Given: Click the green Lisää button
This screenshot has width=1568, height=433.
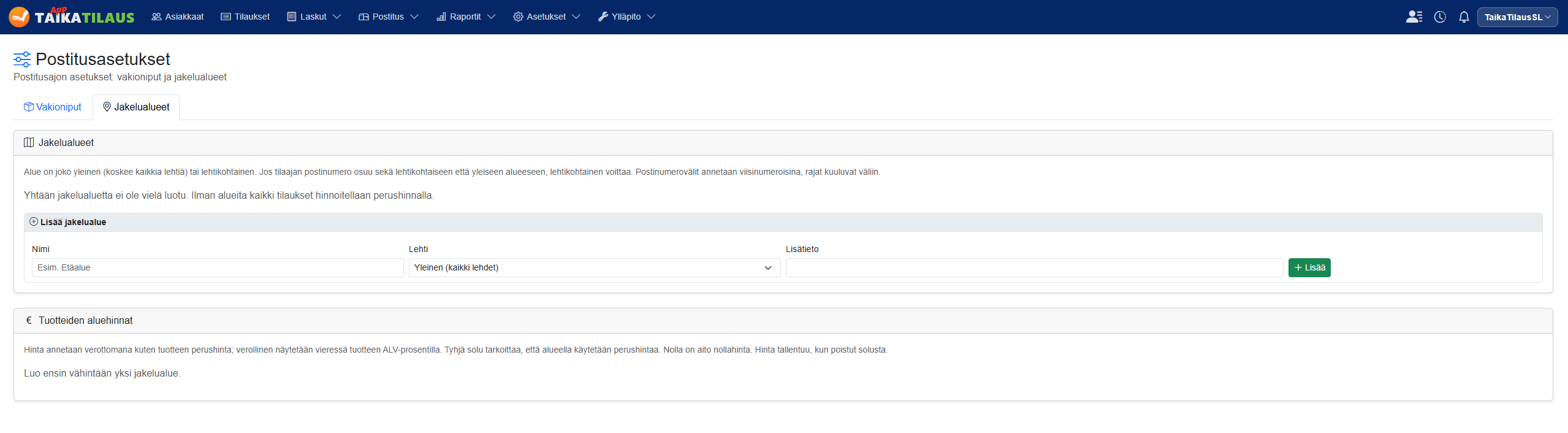Looking at the screenshot, I should pos(1309,267).
